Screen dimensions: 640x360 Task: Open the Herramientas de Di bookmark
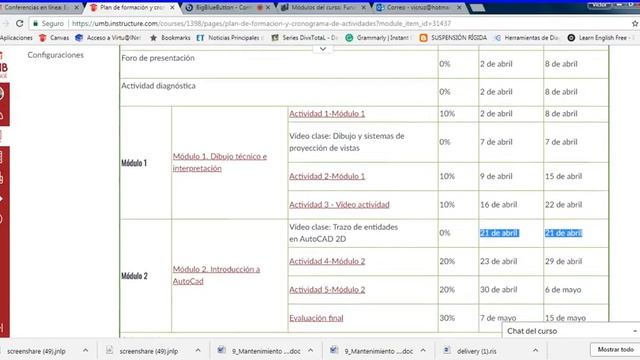pyautogui.click(x=527, y=38)
